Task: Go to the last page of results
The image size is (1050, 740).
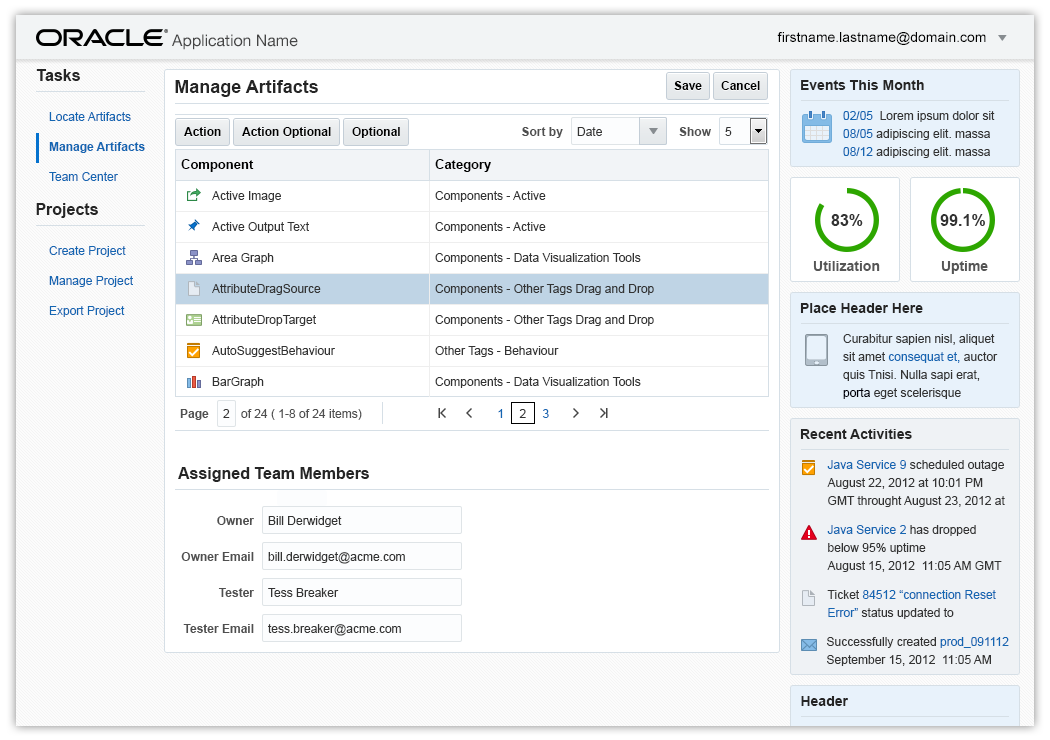Action: pyautogui.click(x=604, y=413)
